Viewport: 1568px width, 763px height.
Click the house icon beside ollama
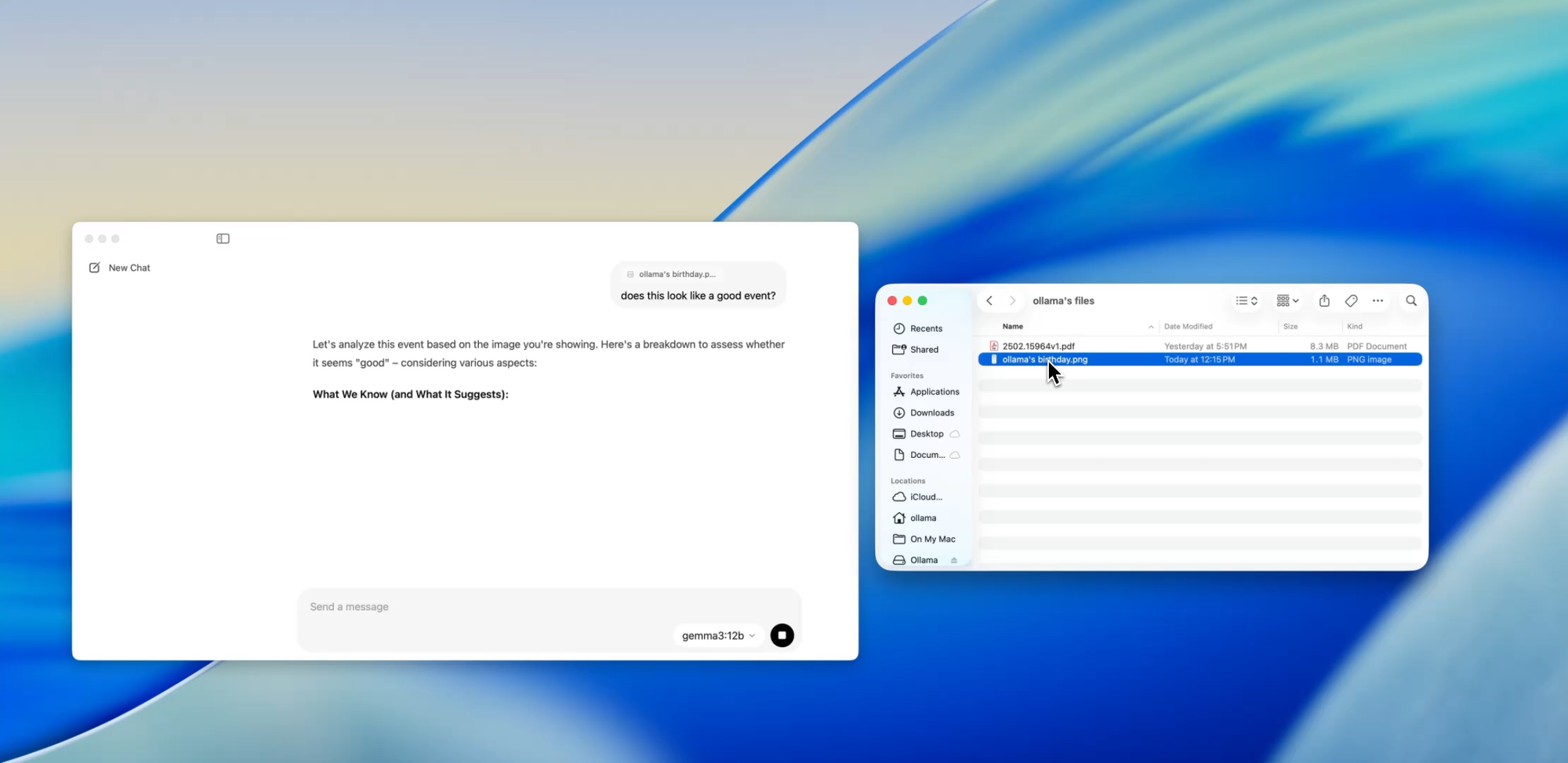(x=899, y=518)
